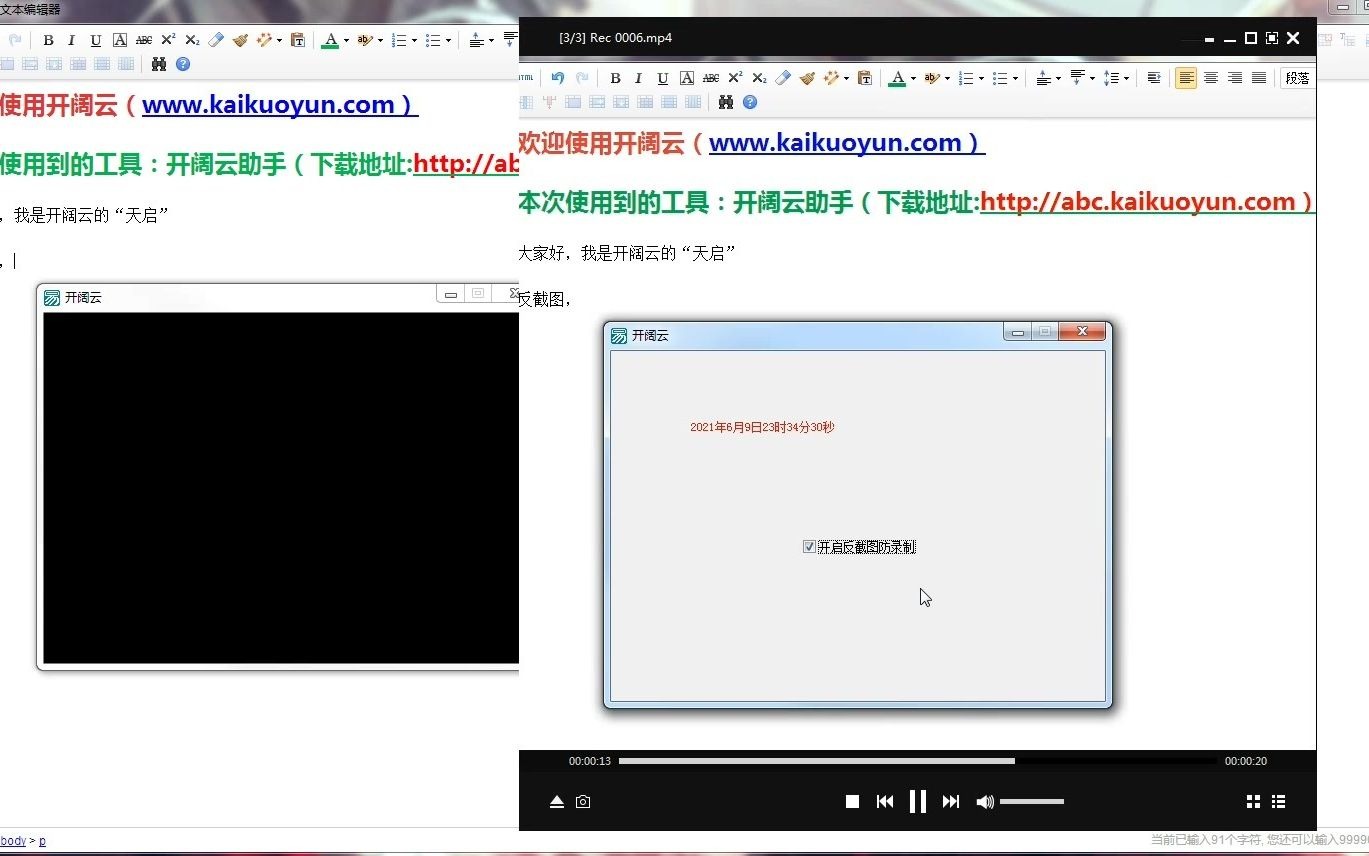Mute the player with the speaker icon

[x=984, y=801]
